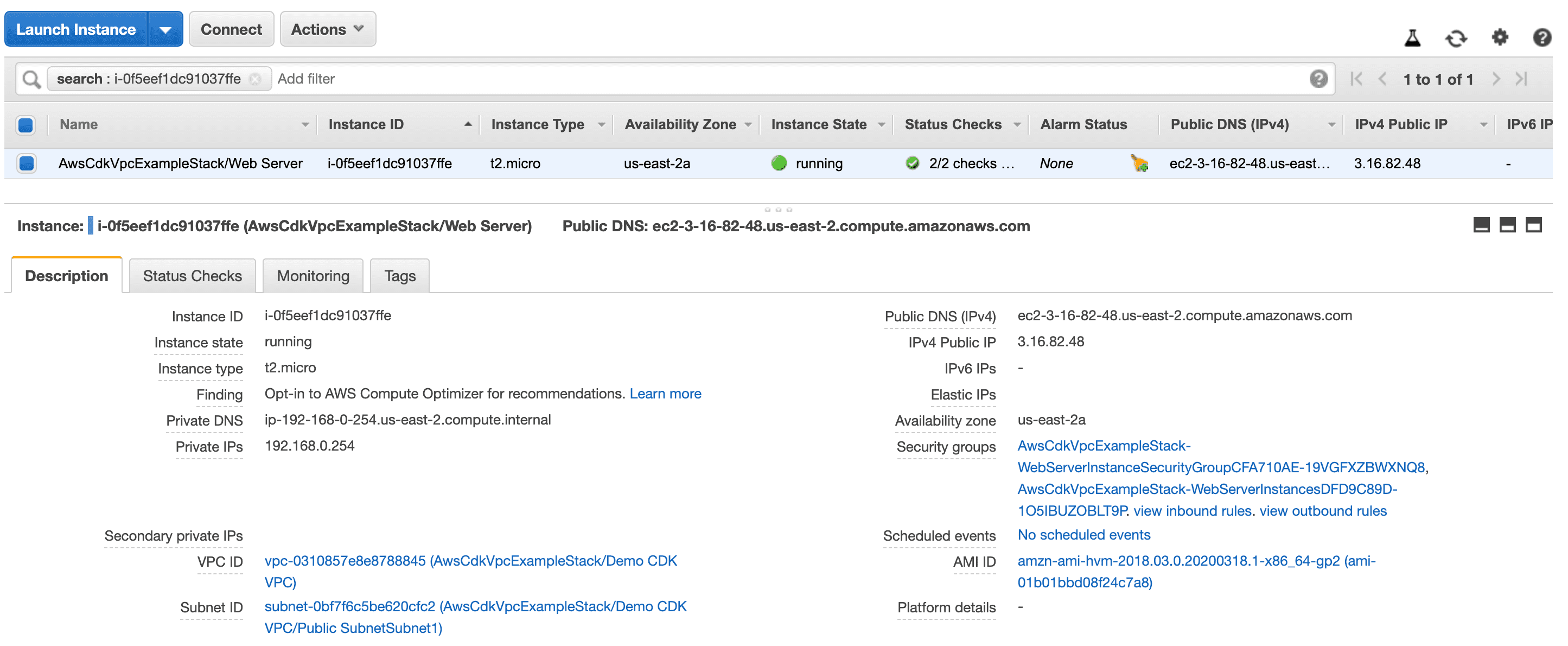Screen dimensions: 1568x646
Task: Open the settings gear icon
Action: (1500, 38)
